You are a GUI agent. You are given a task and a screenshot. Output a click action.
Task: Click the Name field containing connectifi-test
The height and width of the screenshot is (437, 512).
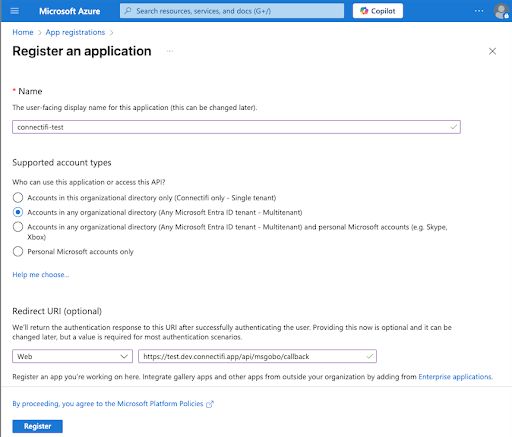(236, 127)
